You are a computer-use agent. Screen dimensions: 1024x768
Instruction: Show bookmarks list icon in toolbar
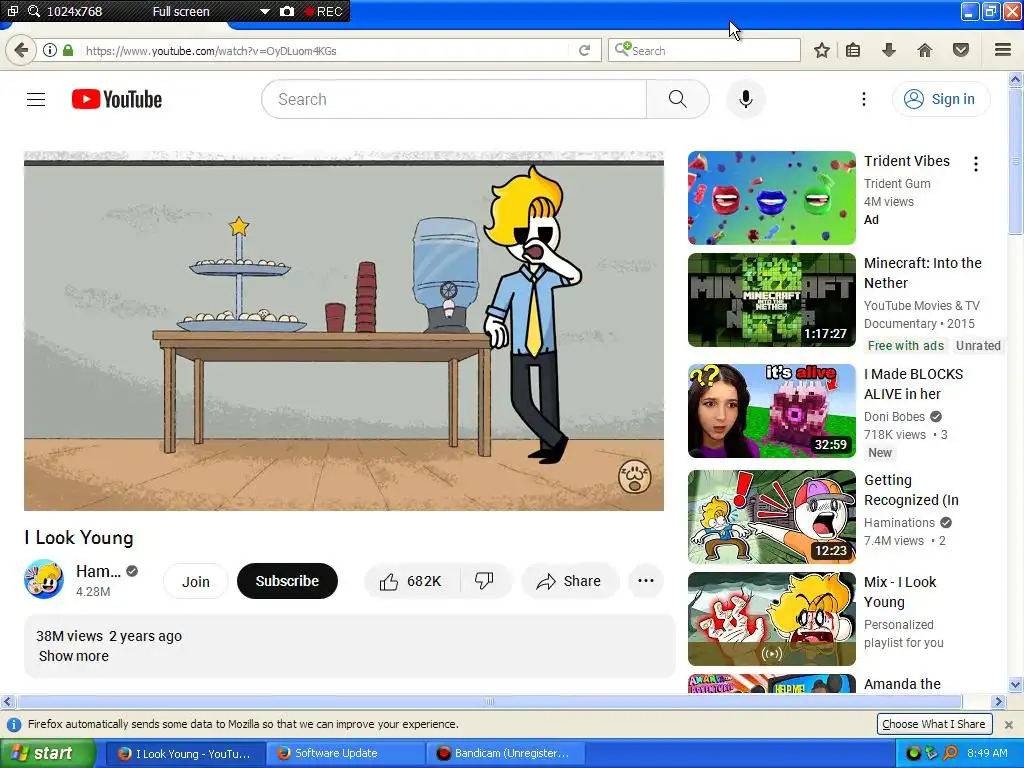(x=853, y=50)
